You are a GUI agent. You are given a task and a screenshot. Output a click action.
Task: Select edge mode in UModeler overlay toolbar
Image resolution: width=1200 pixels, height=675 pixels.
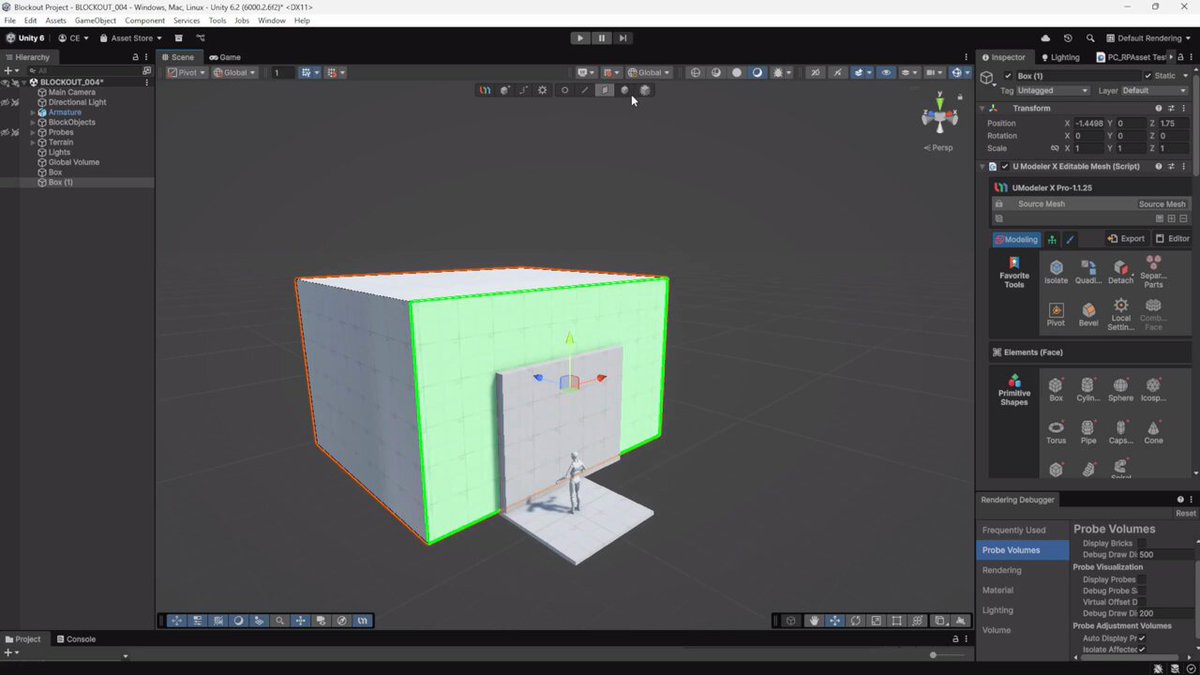[x=585, y=90]
